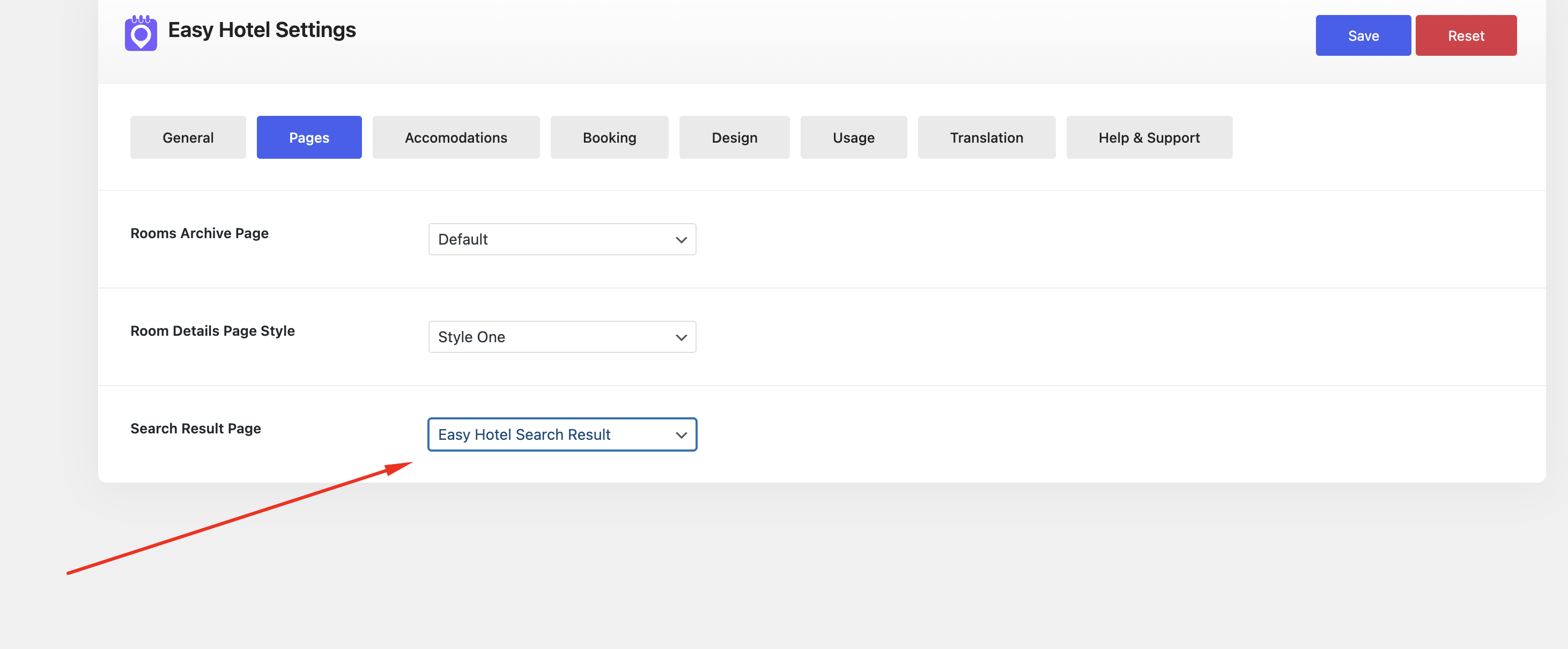Expand Room Details Page Style dropdown
Screen dimensions: 1568x649
561,337
